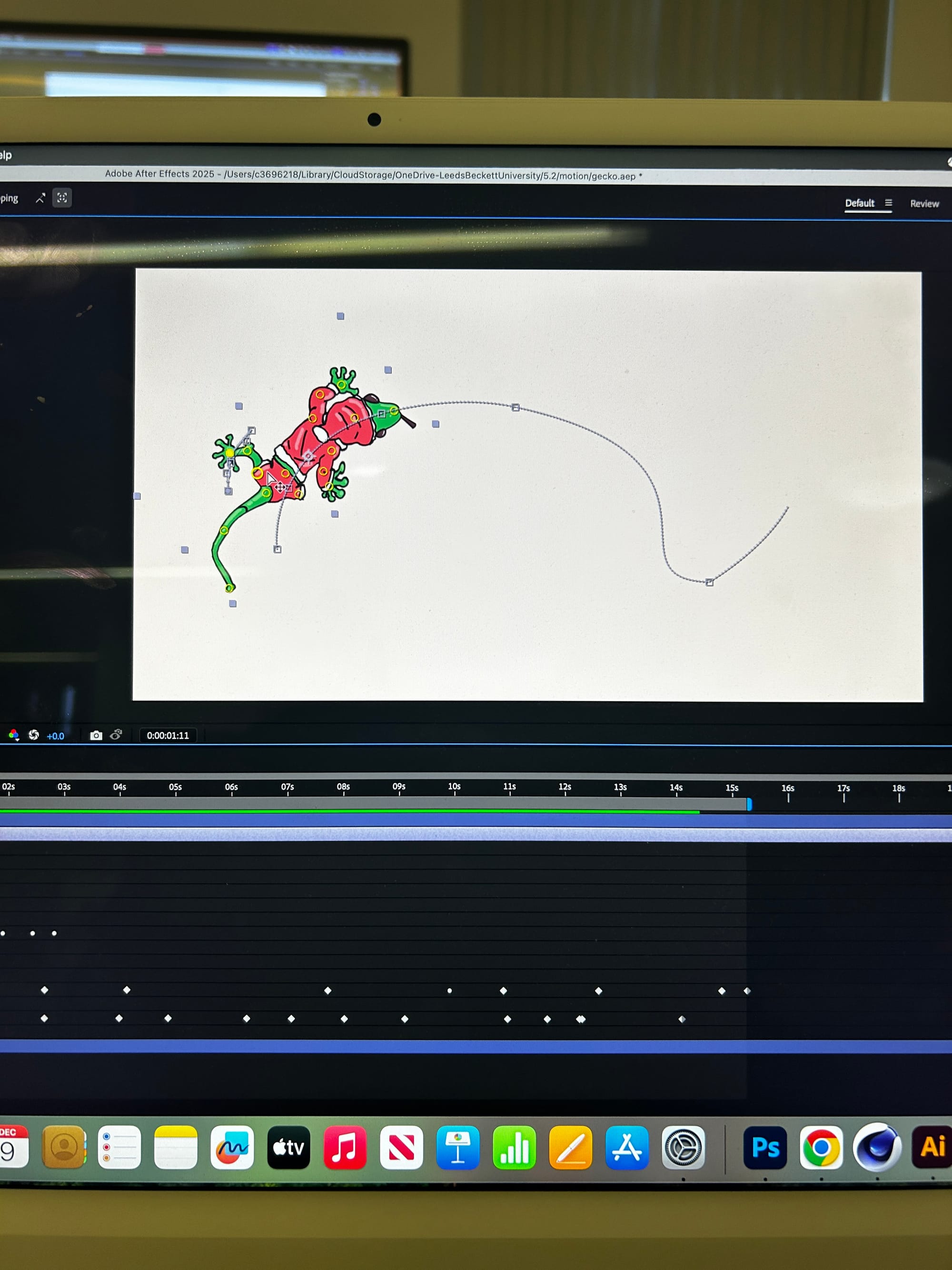The image size is (952, 1270).
Task: Click the exposure value +0.0
Action: pyautogui.click(x=56, y=736)
